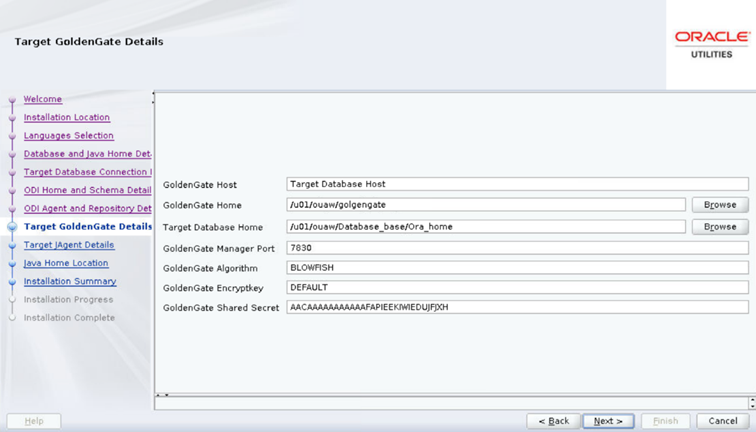Focus the GoldenGate Algorithm field

coord(517,268)
